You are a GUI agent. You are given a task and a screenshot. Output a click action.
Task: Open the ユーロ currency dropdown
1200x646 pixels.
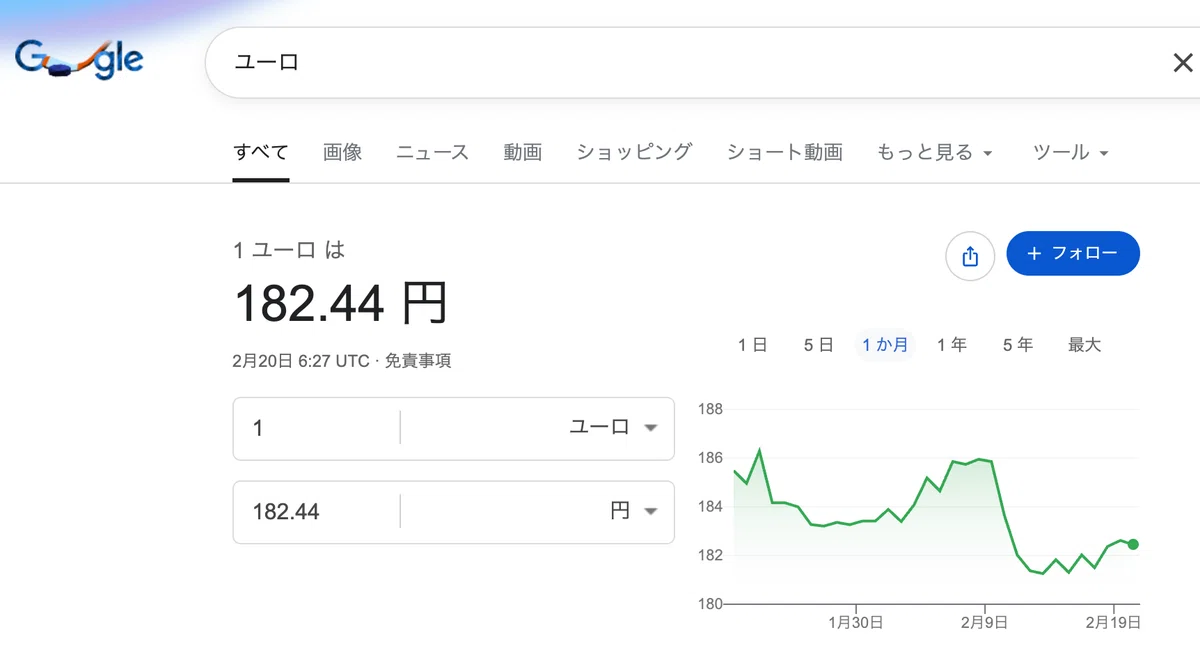pos(613,427)
